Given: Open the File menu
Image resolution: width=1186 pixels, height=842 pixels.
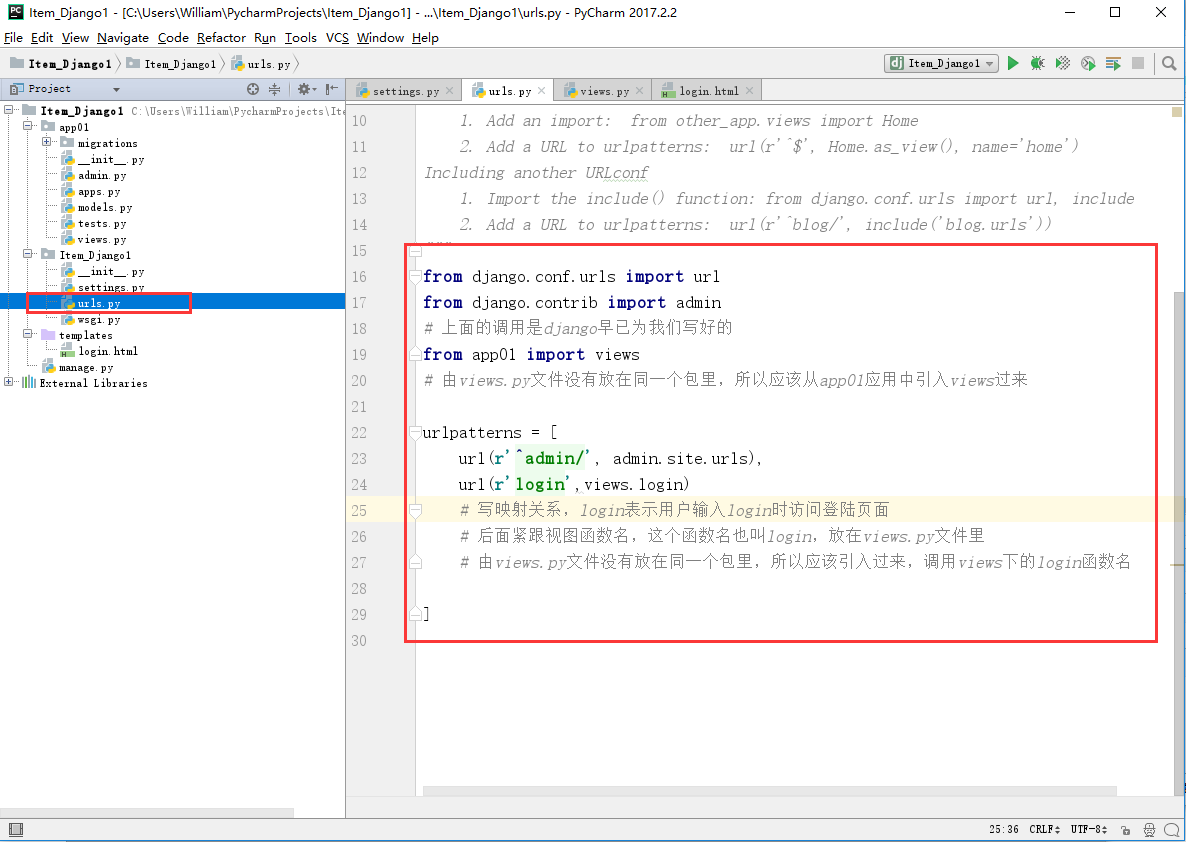Looking at the screenshot, I should click(x=13, y=38).
